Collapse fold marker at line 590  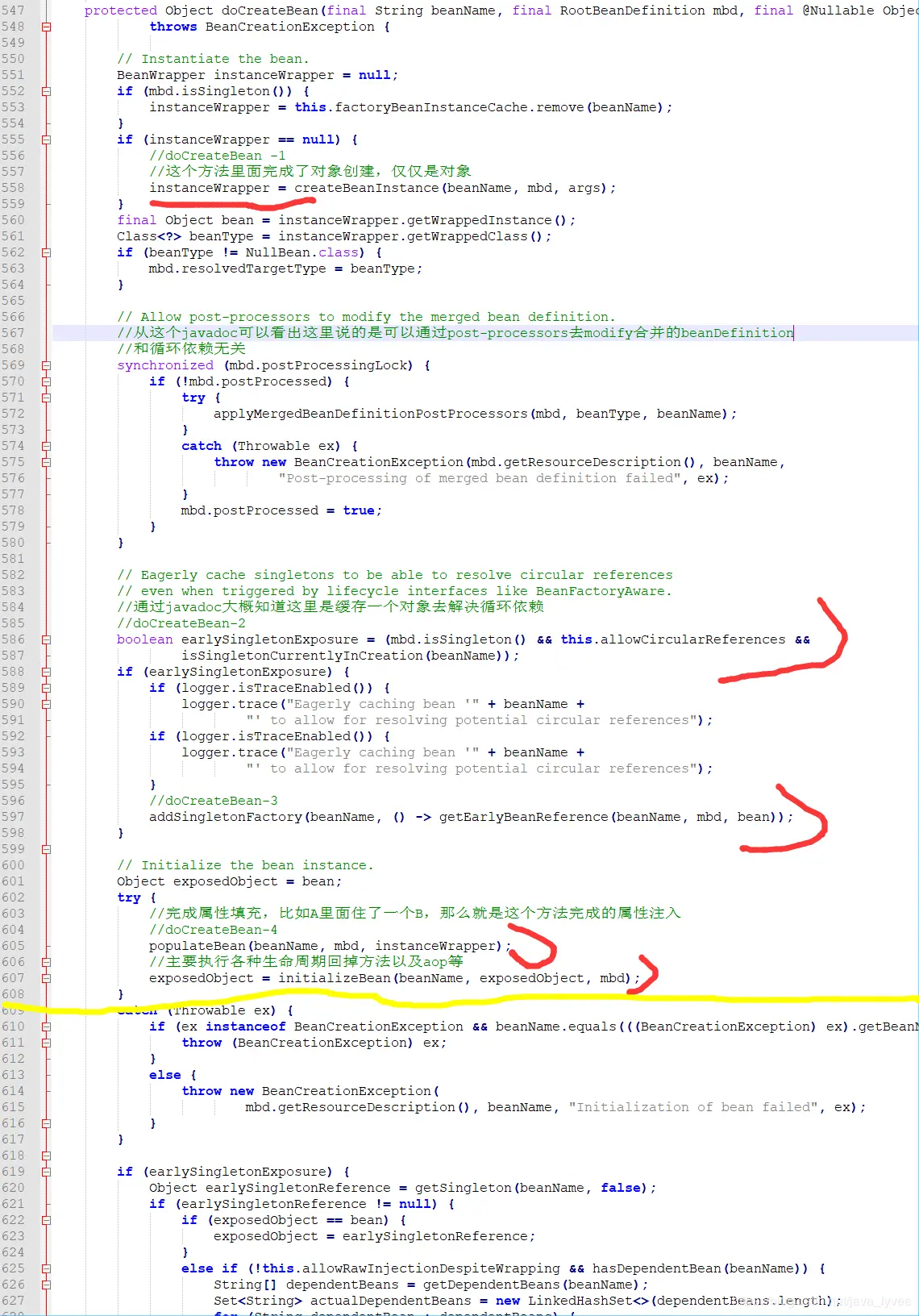click(46, 704)
